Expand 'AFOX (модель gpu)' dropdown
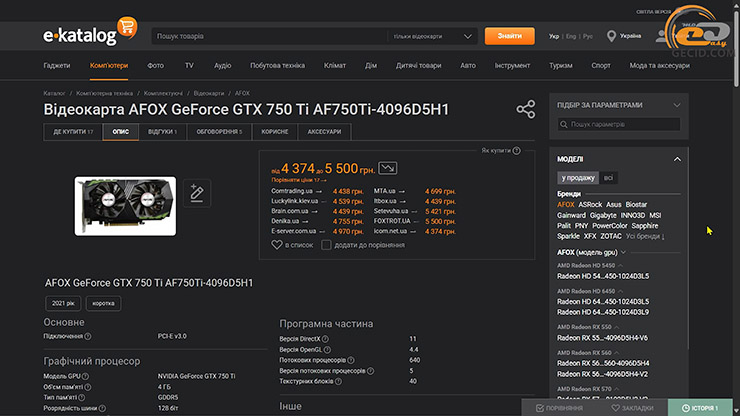 point(623,253)
